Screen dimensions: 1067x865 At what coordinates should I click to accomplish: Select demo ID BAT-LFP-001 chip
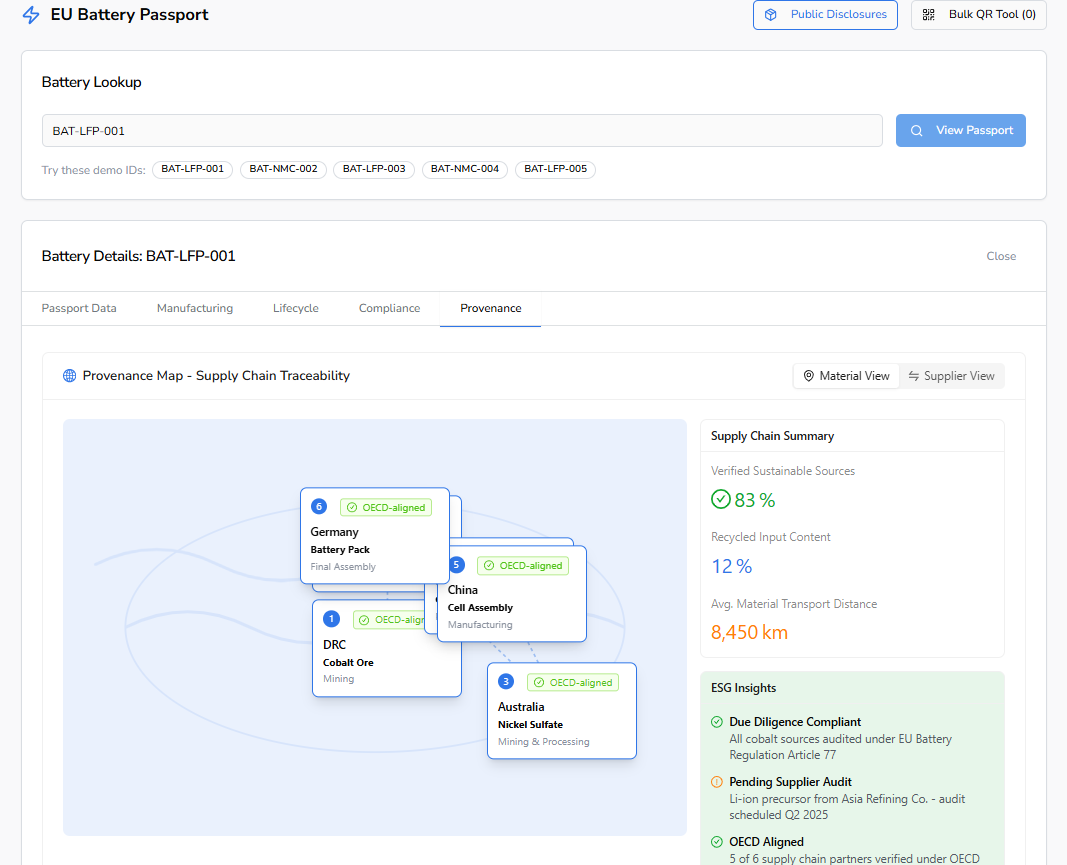tap(193, 169)
